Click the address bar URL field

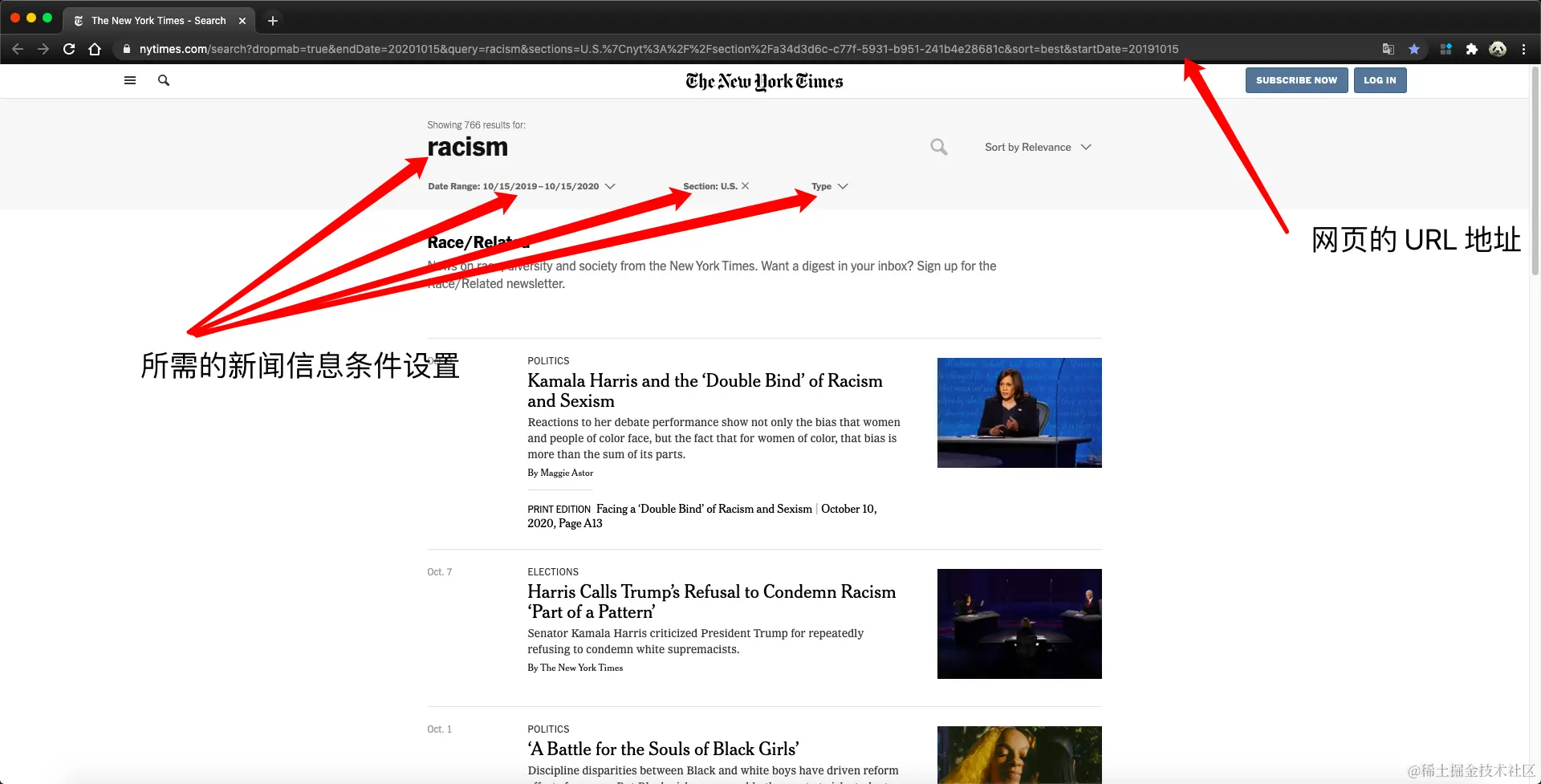pos(658,49)
